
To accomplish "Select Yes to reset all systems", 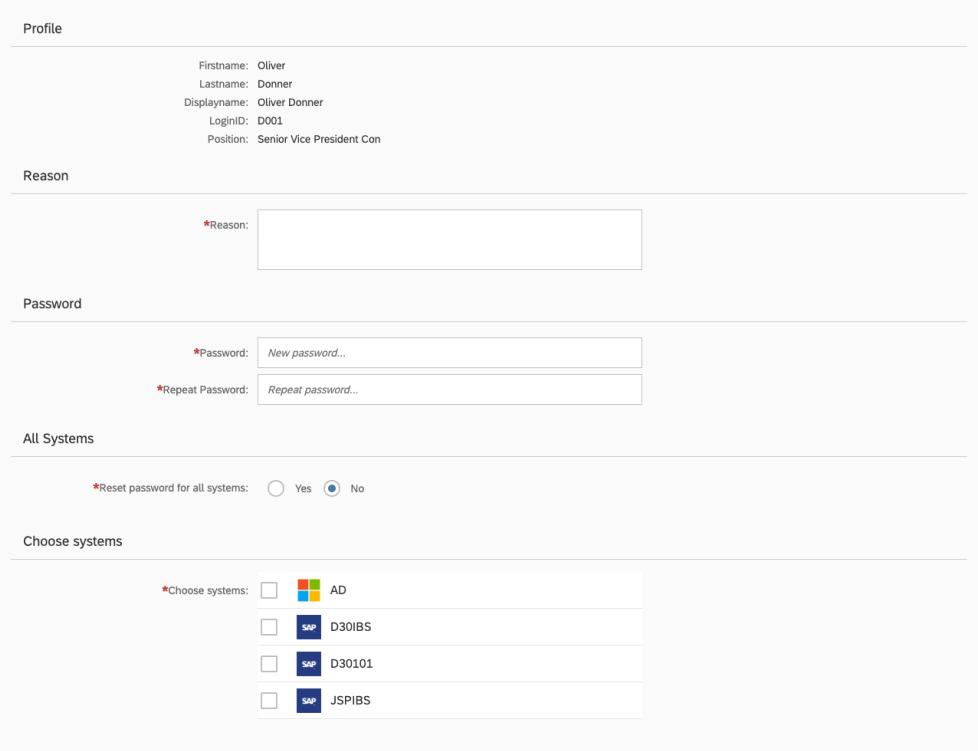I will (276, 489).
